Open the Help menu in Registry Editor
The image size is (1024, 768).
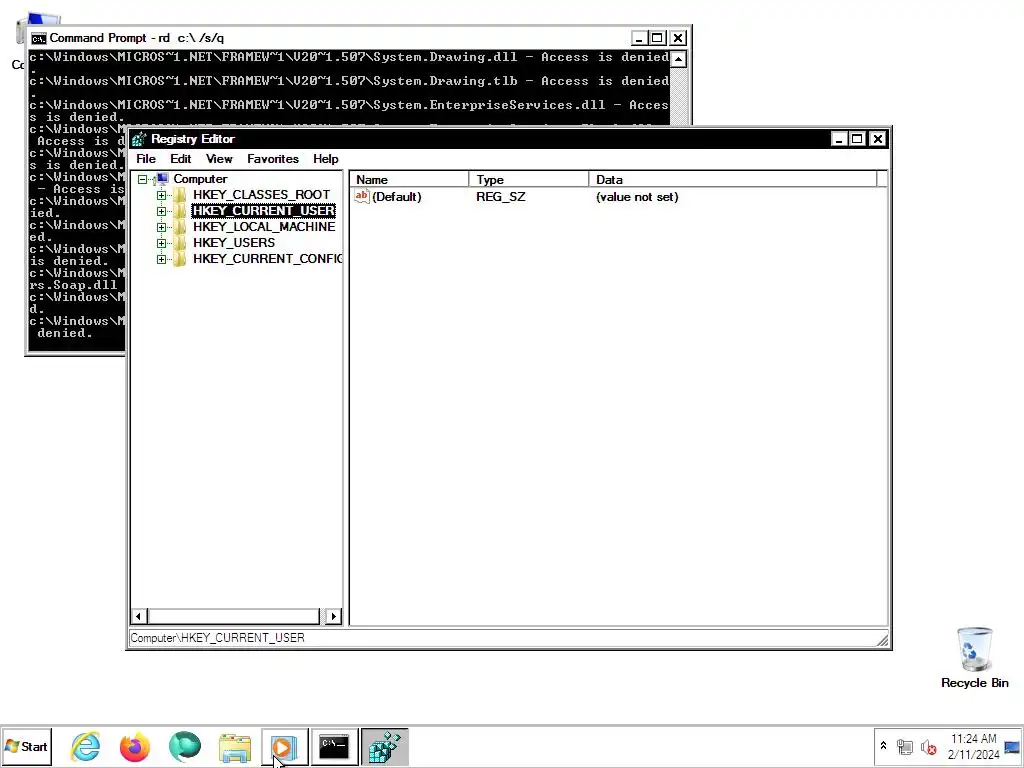(x=325, y=159)
